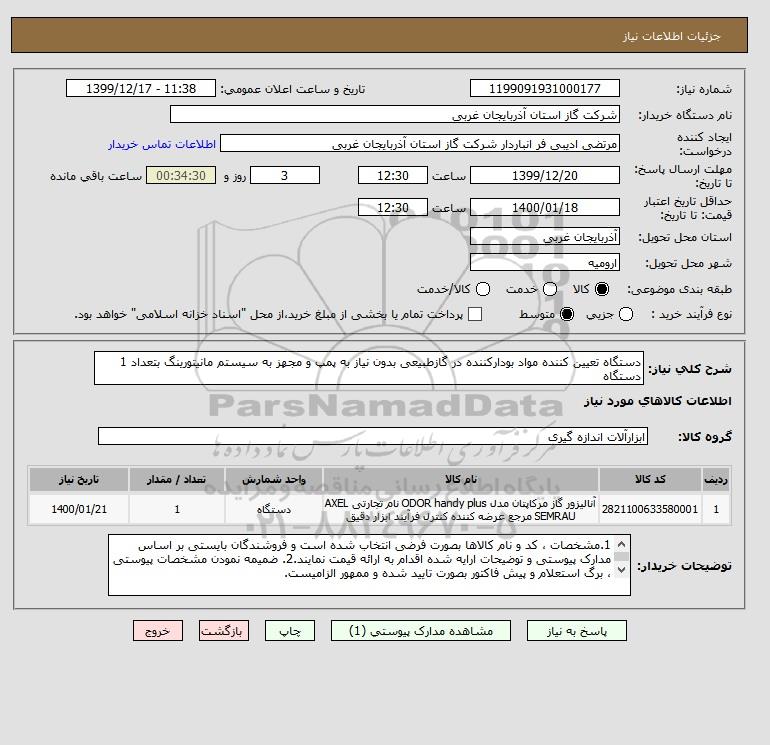Click the ردیف column header
Image resolution: width=770 pixels, height=745 pixels.
(x=715, y=479)
